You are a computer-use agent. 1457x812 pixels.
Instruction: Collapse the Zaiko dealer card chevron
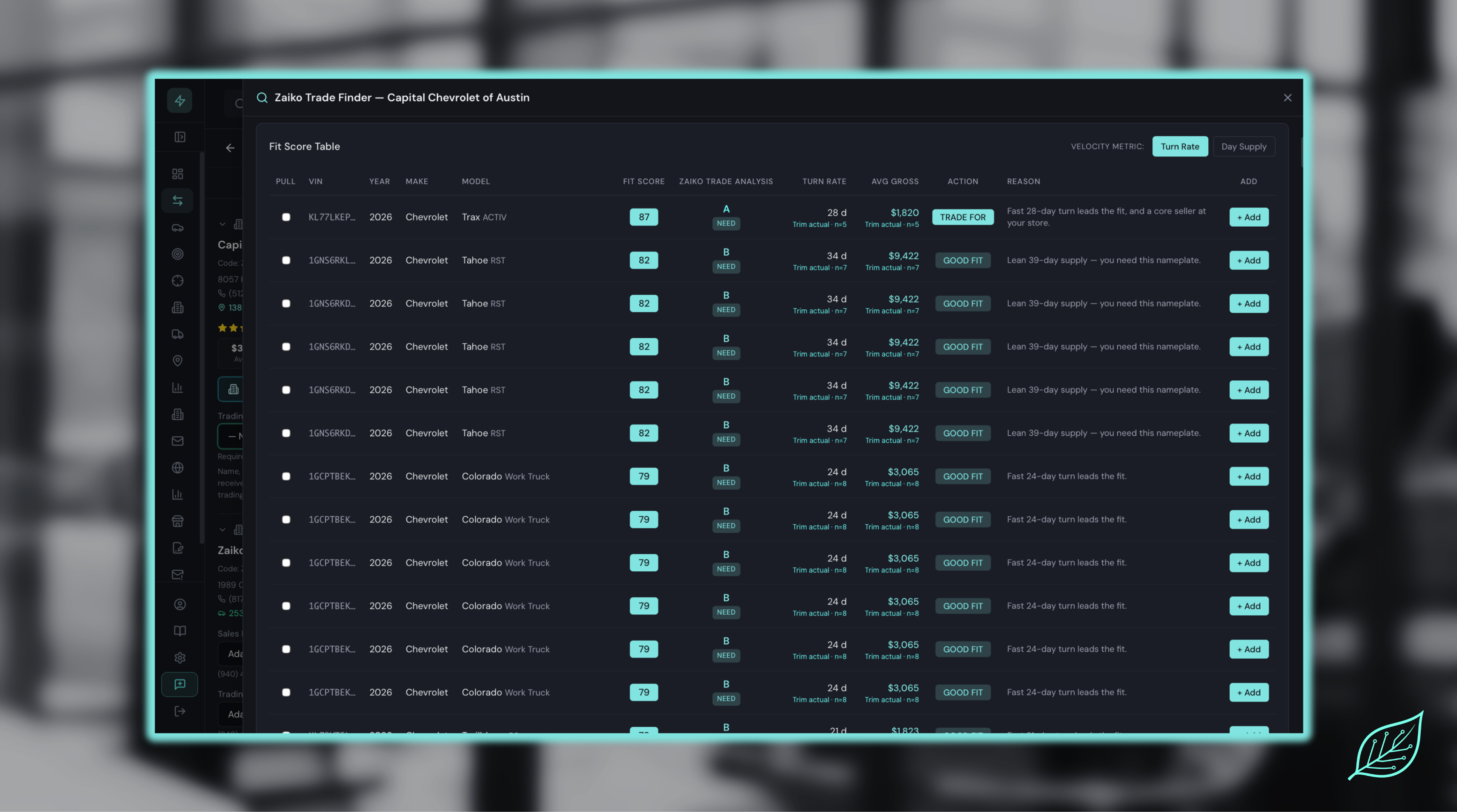pos(222,530)
